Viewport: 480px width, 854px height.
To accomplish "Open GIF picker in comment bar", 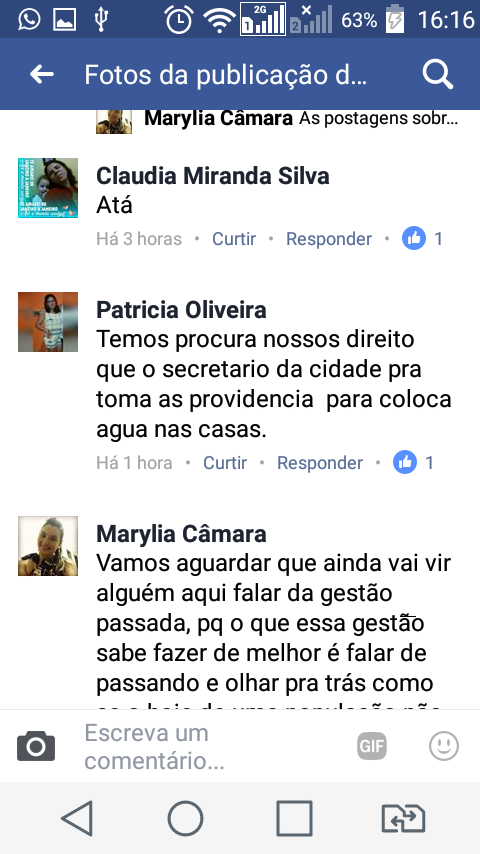I will 372,746.
